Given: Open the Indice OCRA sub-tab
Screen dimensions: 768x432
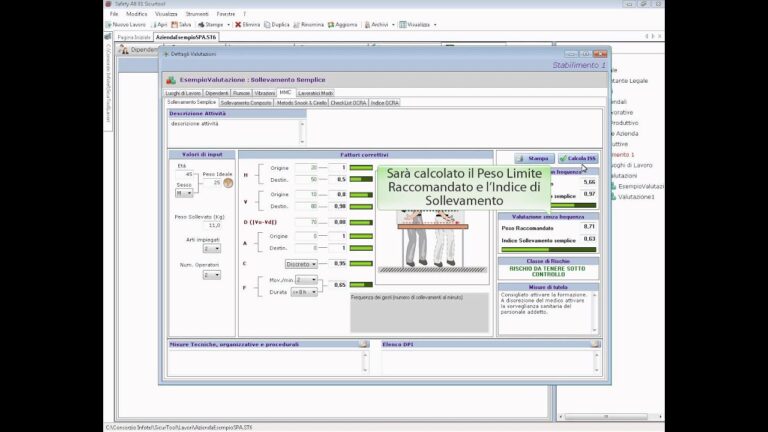Looking at the screenshot, I should pyautogui.click(x=384, y=103).
